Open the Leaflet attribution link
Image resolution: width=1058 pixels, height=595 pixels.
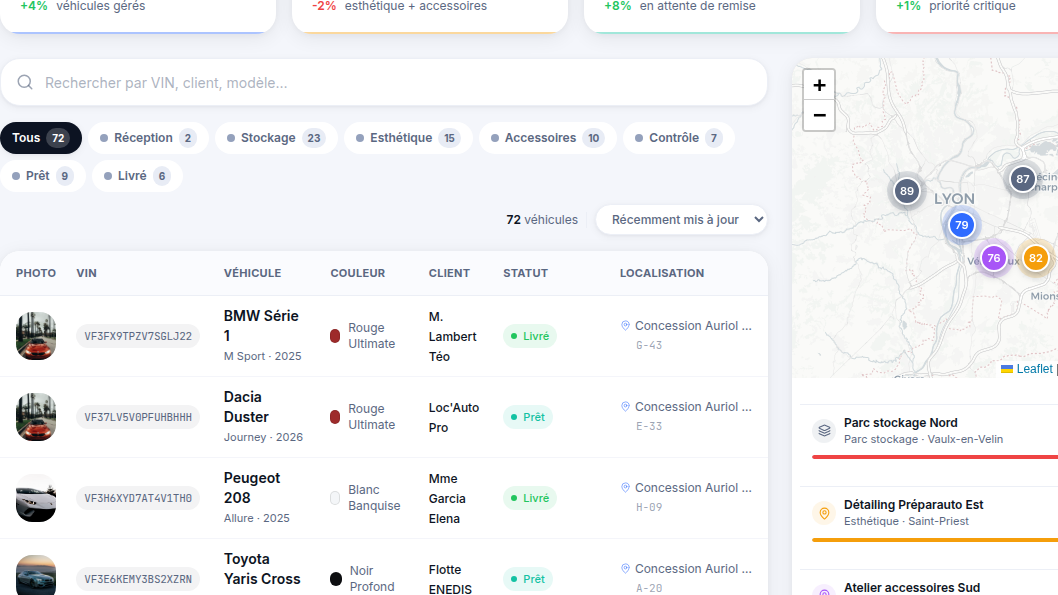1034,369
